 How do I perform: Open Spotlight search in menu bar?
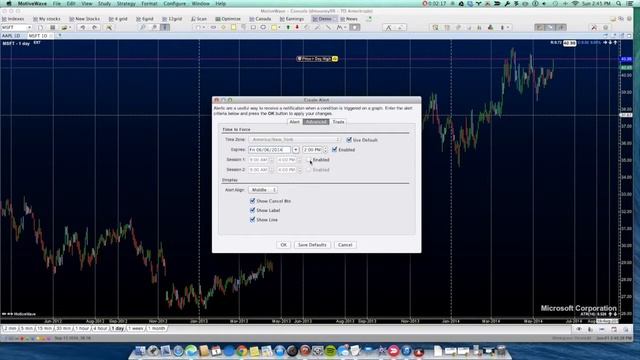(619, 4)
